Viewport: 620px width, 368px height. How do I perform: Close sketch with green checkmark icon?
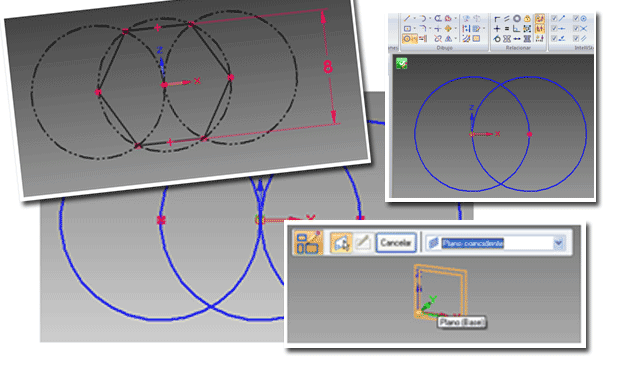401,63
